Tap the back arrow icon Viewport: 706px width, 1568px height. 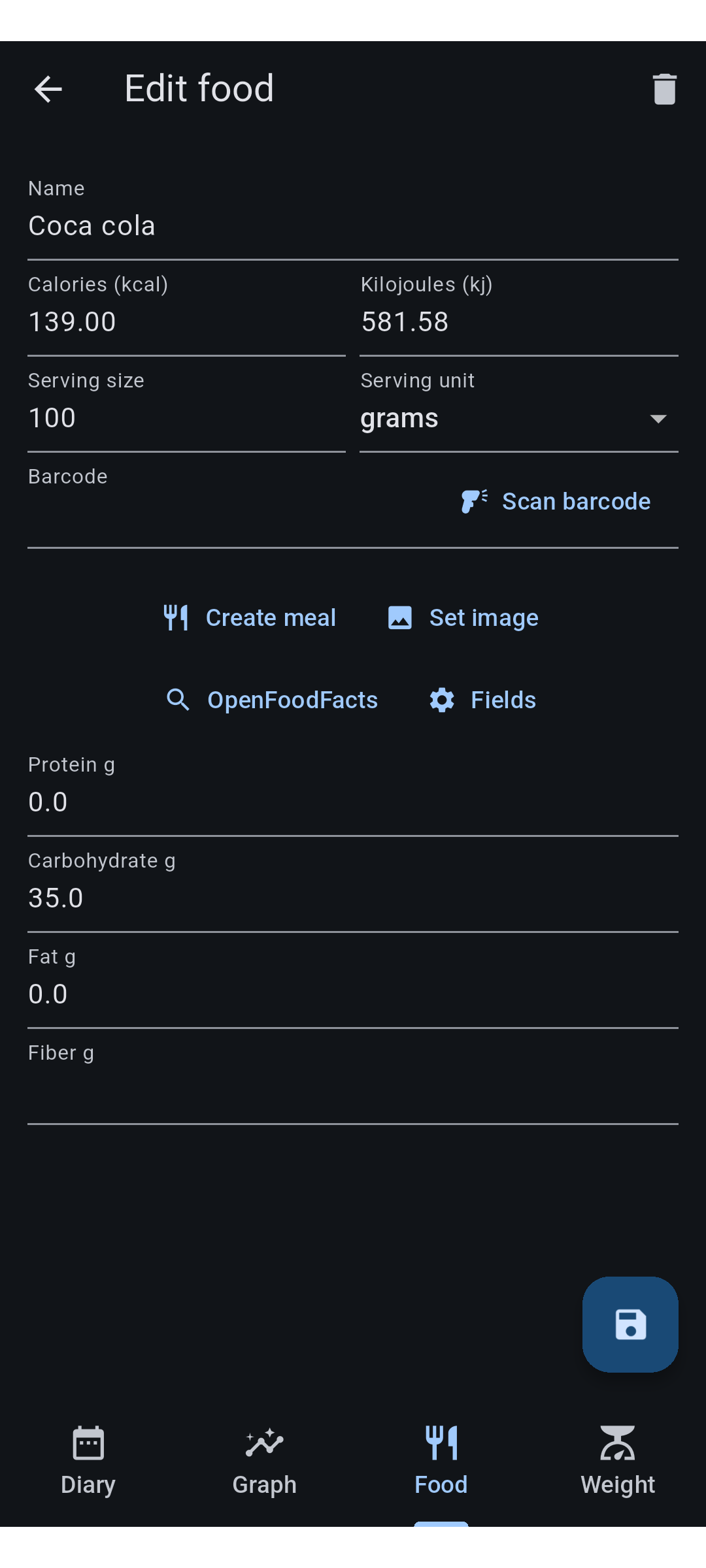tap(48, 89)
